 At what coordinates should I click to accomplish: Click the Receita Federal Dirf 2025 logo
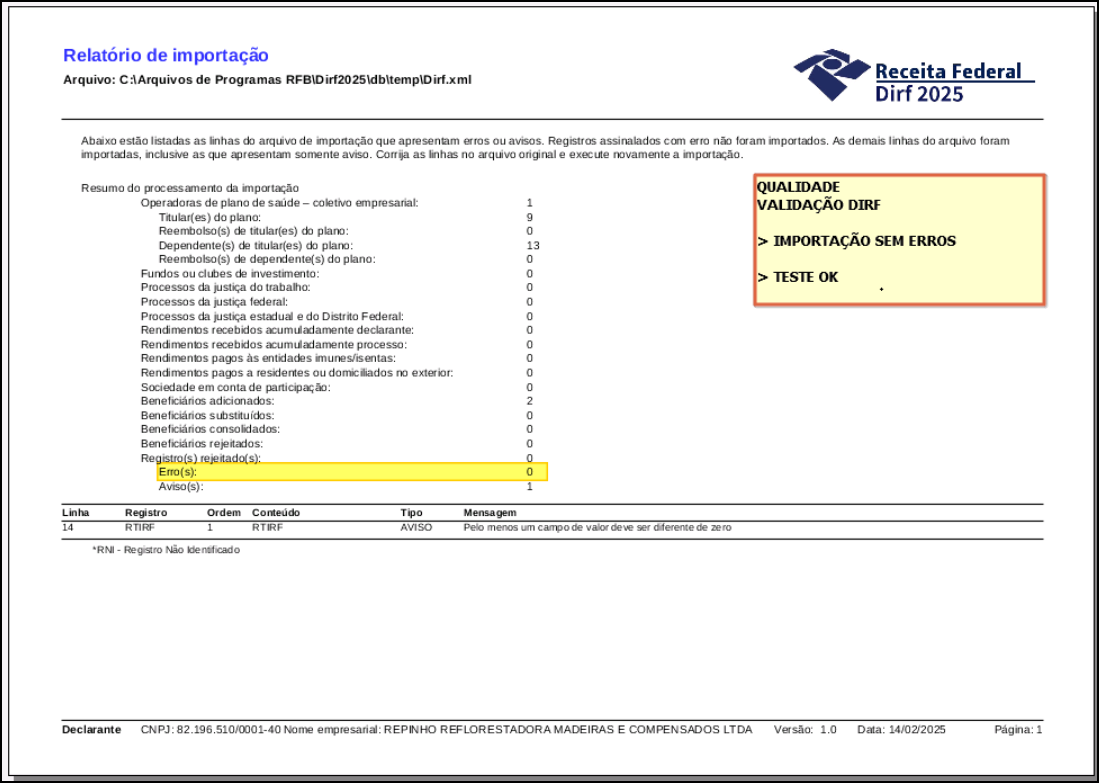[914, 76]
